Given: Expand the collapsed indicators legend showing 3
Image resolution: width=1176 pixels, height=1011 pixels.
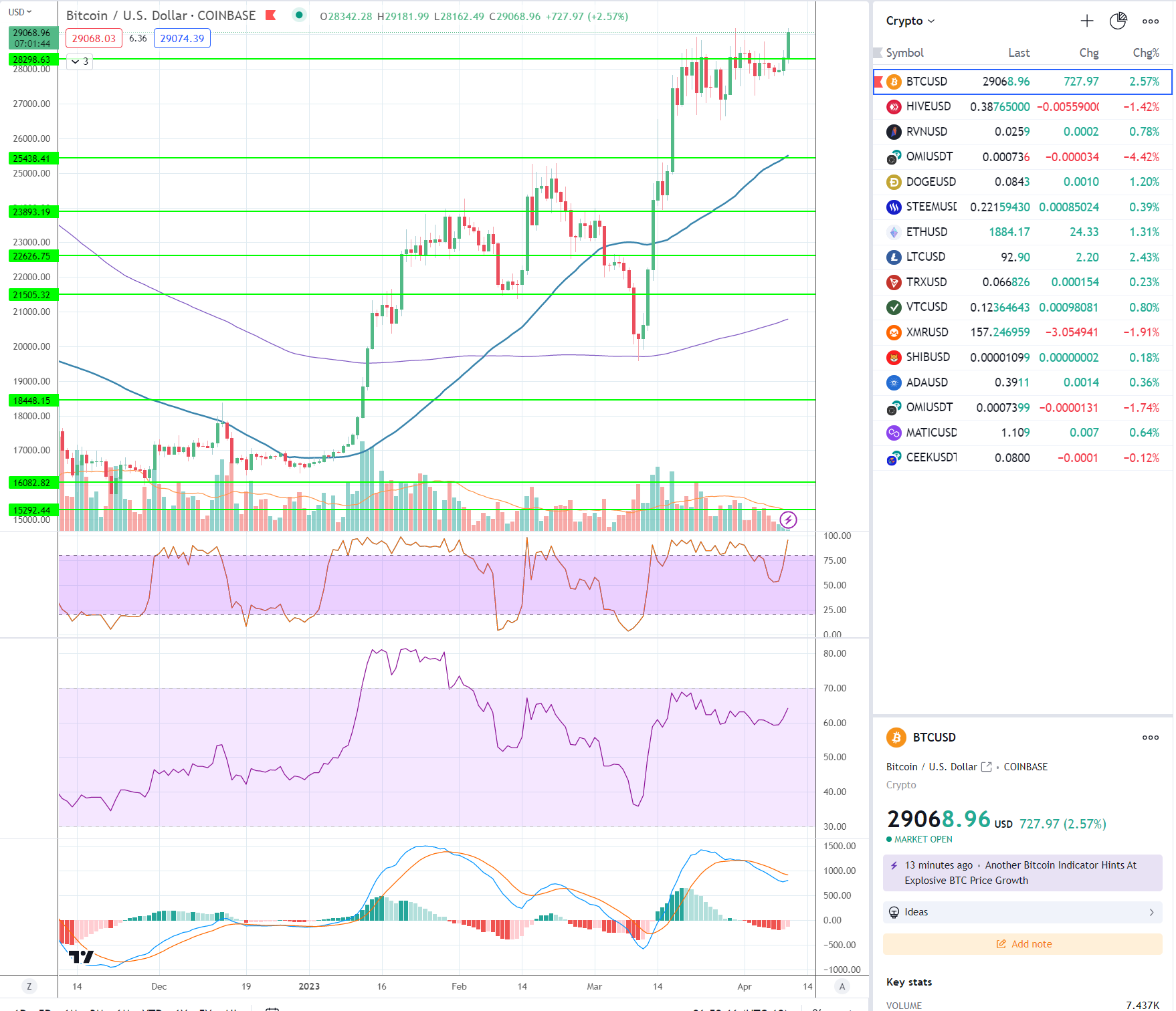Looking at the screenshot, I should pos(80,62).
